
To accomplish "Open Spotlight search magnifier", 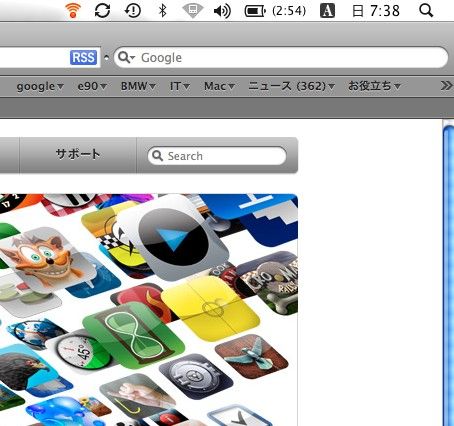I will (426, 10).
